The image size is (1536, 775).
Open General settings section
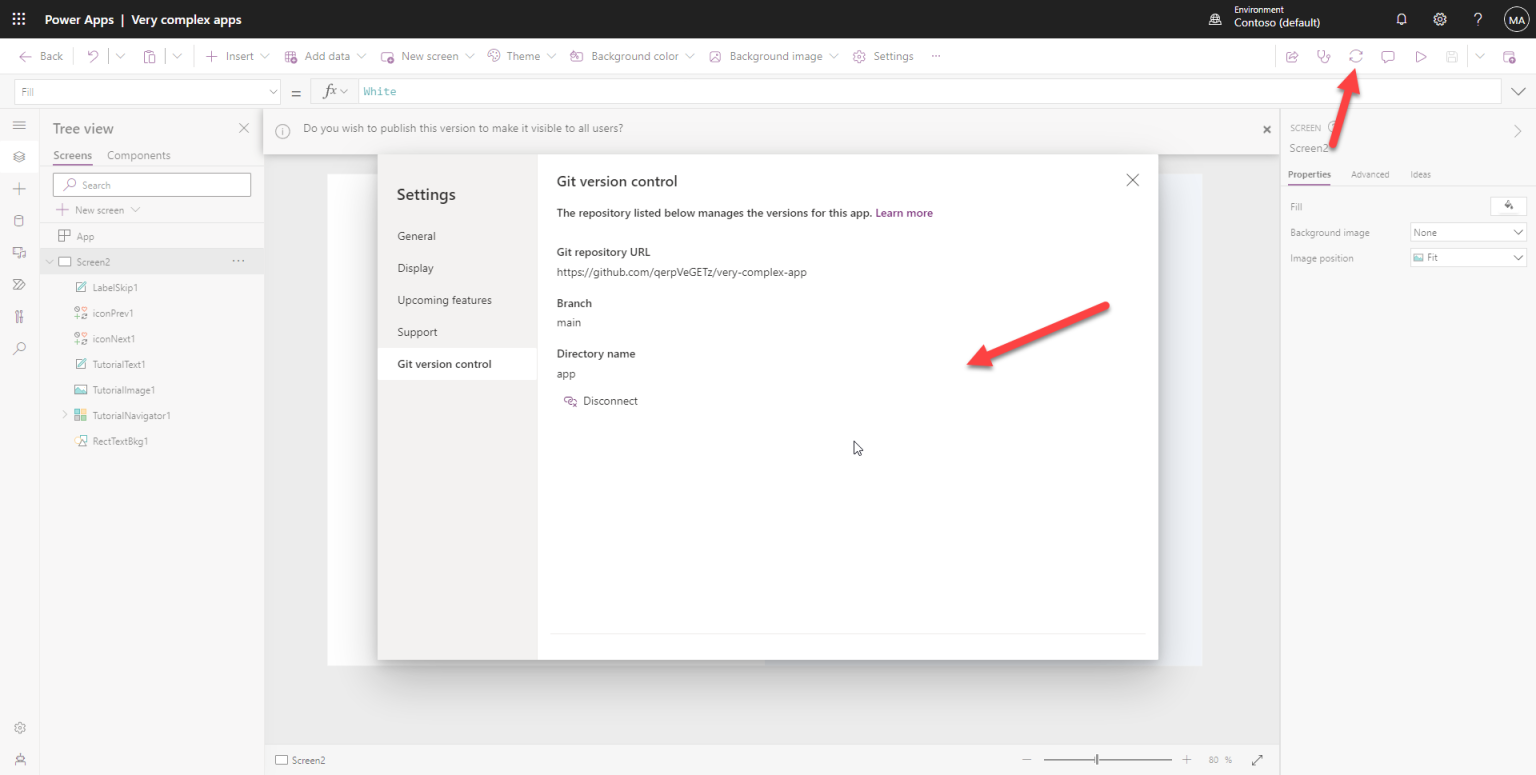(x=457, y=236)
